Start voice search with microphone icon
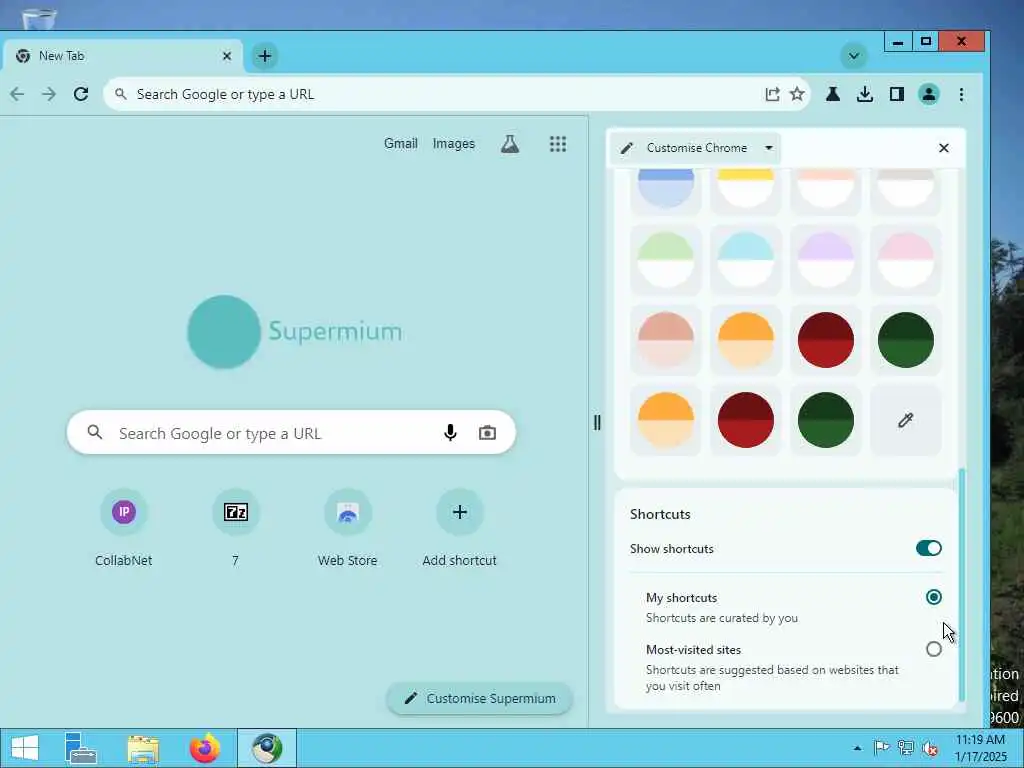Screen dimensions: 1024x768 pos(450,432)
